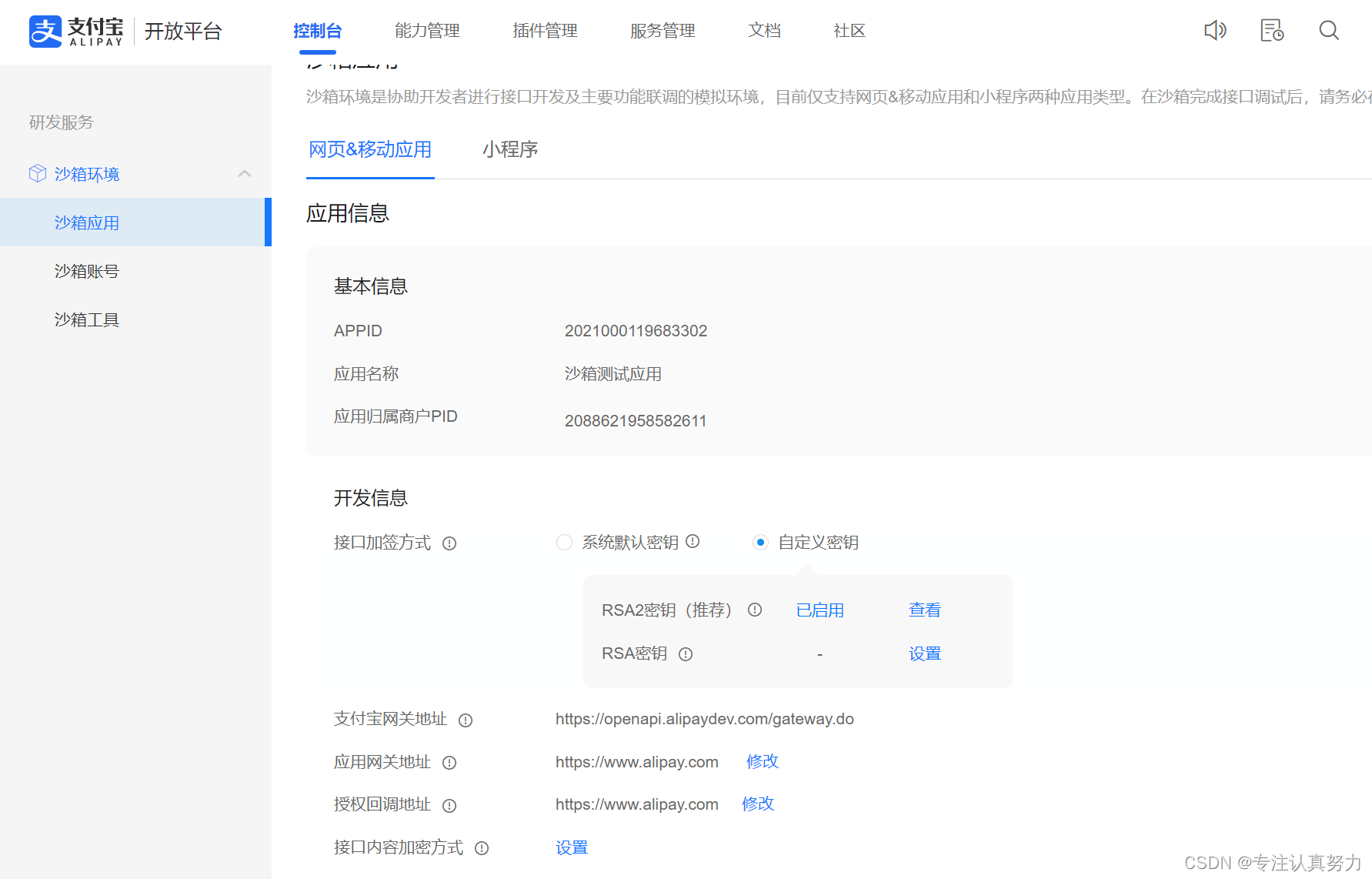
Task: Click info icon next to 授权回调地址
Action: click(449, 806)
